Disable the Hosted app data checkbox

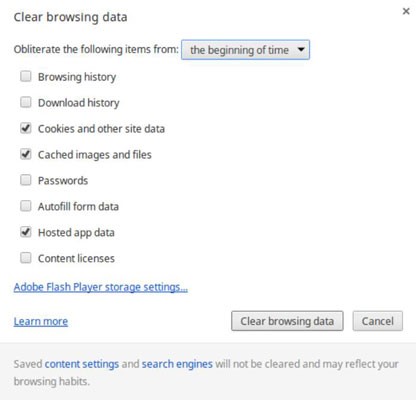coord(26,232)
